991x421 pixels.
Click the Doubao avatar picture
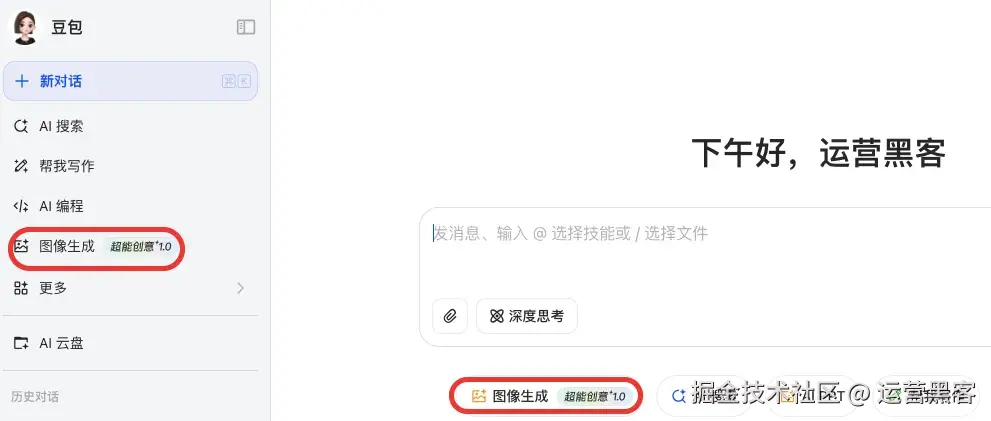25,28
